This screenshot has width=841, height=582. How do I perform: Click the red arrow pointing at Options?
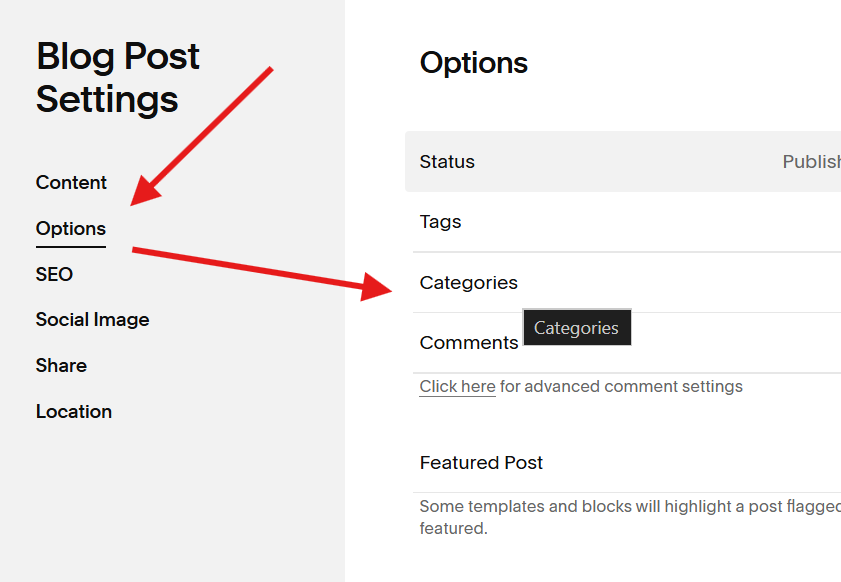(201, 137)
